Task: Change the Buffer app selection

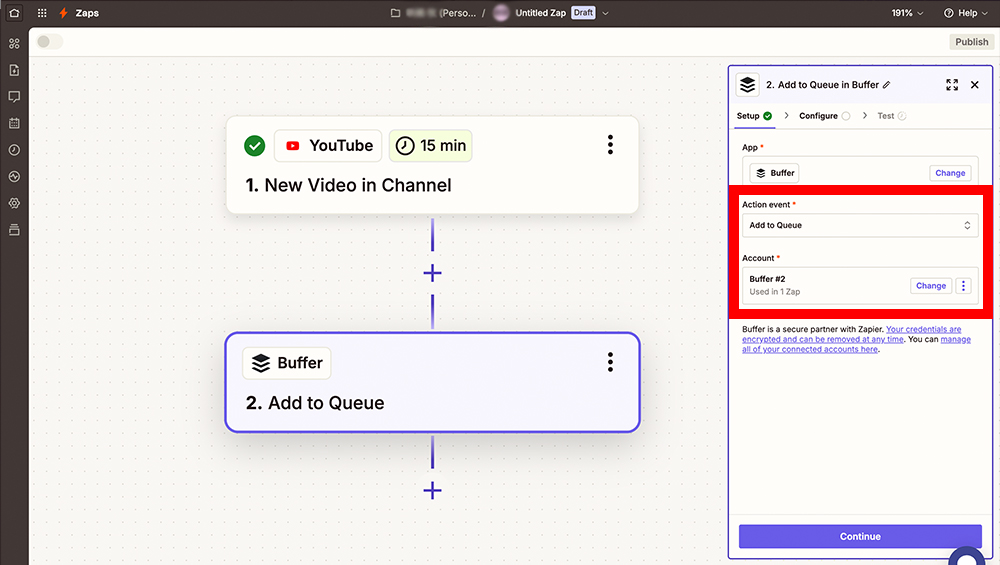Action: [950, 173]
